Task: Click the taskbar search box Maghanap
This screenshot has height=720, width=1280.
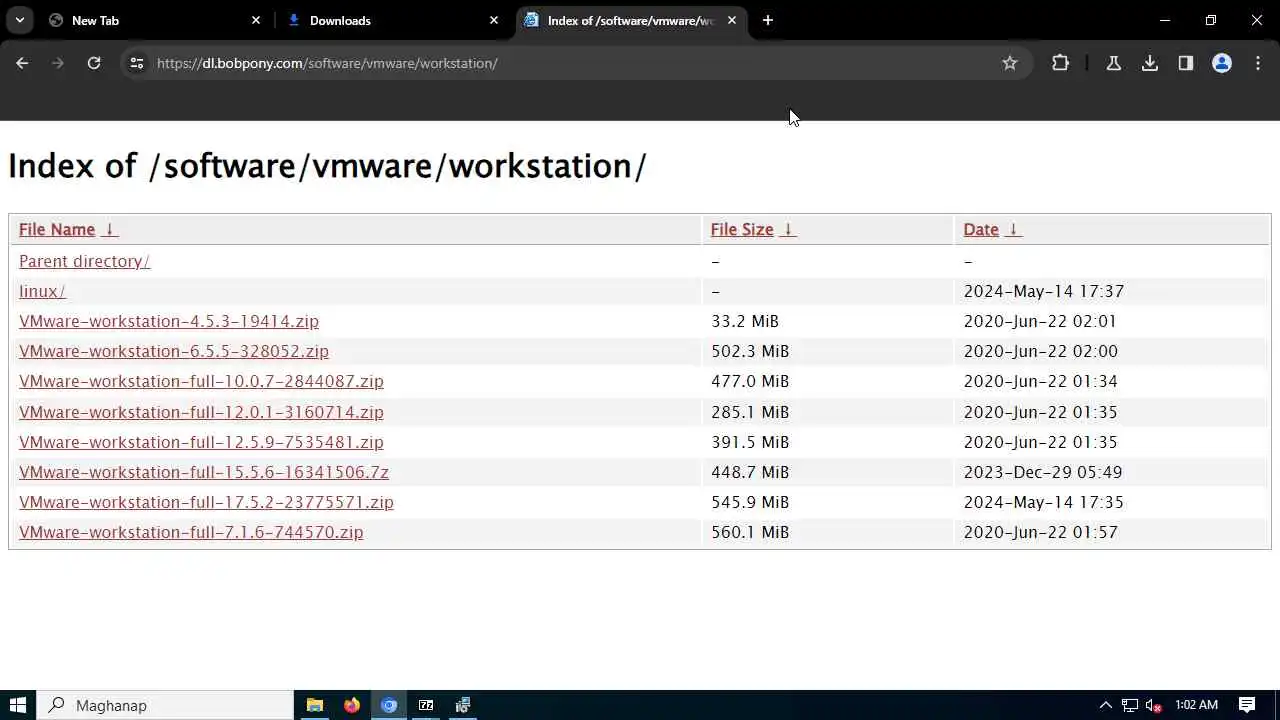Action: pos(166,705)
